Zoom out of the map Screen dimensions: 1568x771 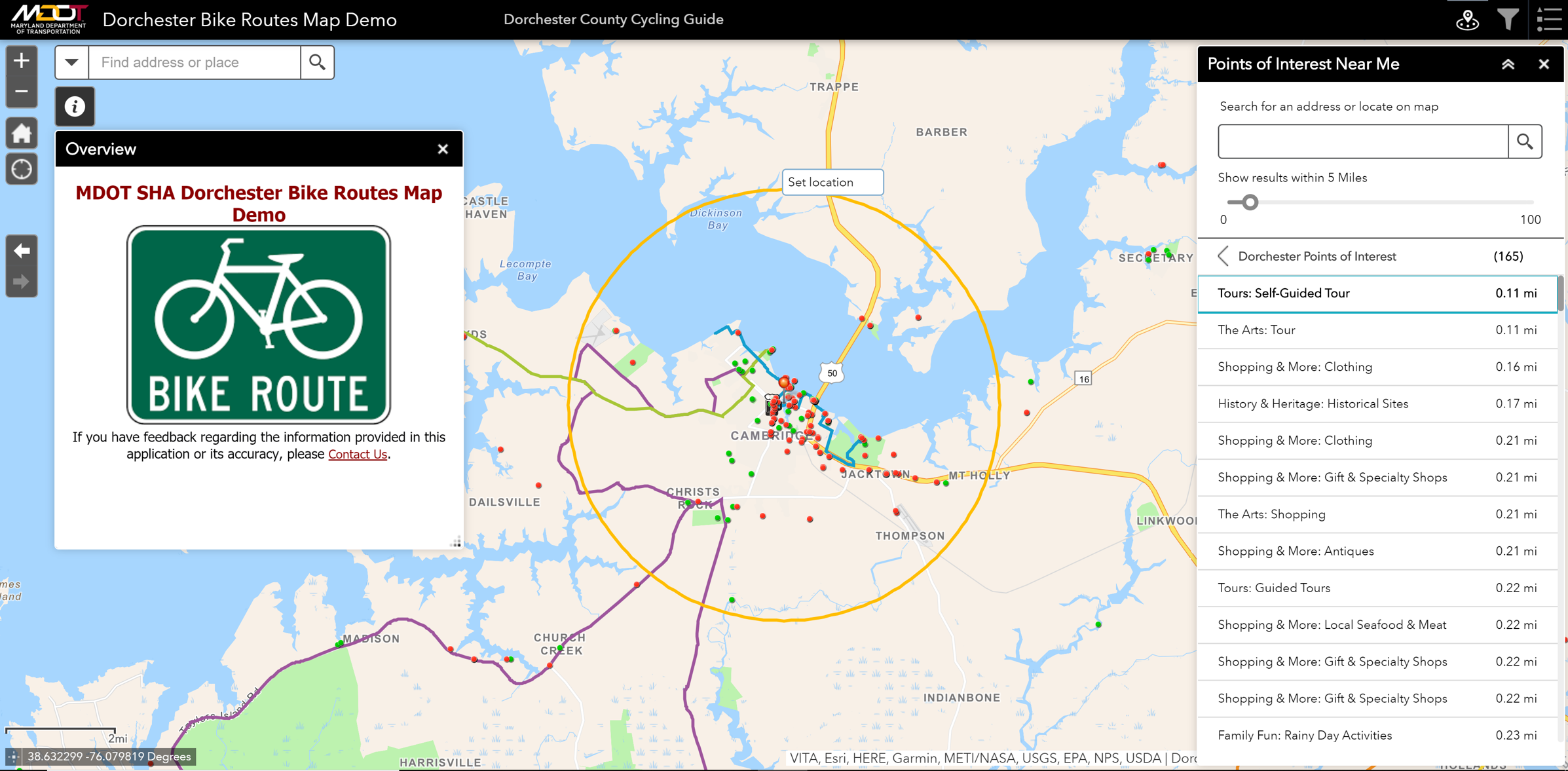click(x=22, y=92)
